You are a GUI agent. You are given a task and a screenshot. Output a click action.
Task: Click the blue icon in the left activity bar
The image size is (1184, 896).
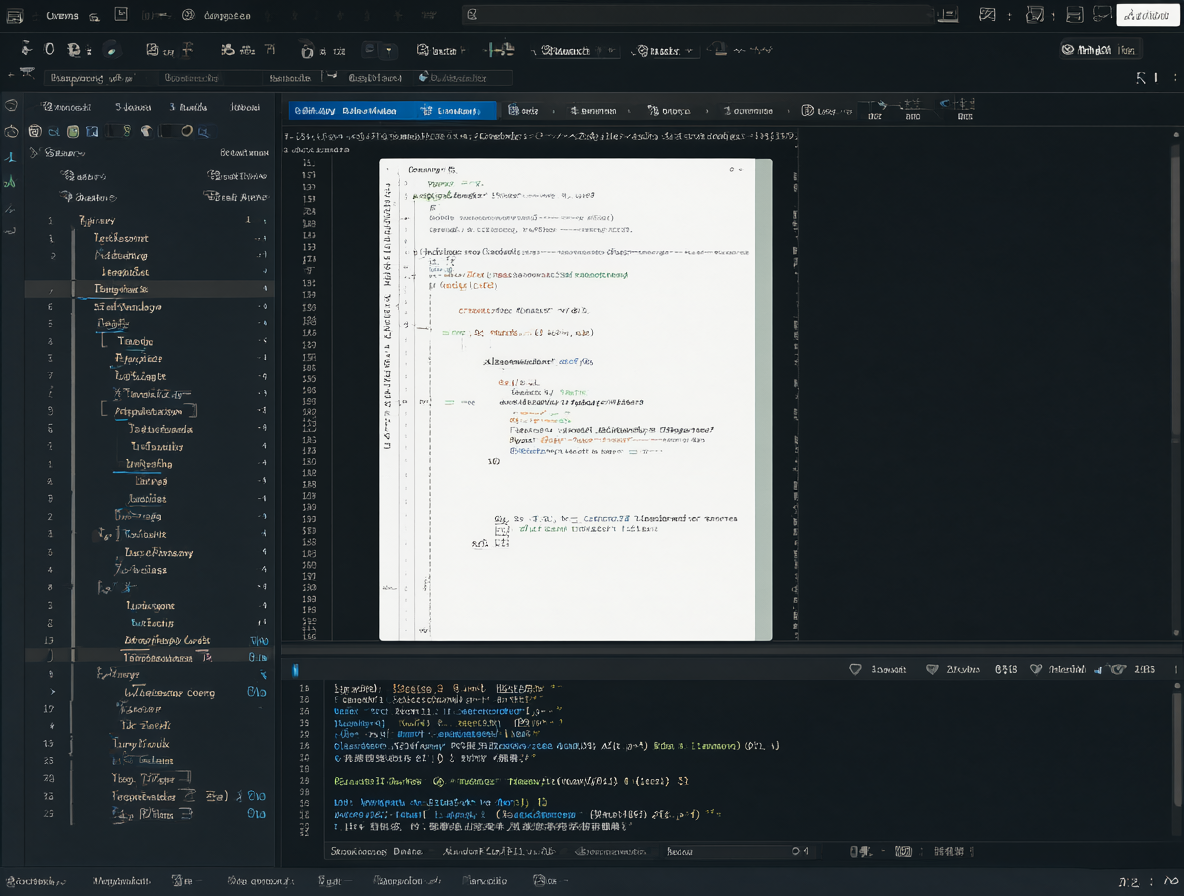click(x=11, y=157)
